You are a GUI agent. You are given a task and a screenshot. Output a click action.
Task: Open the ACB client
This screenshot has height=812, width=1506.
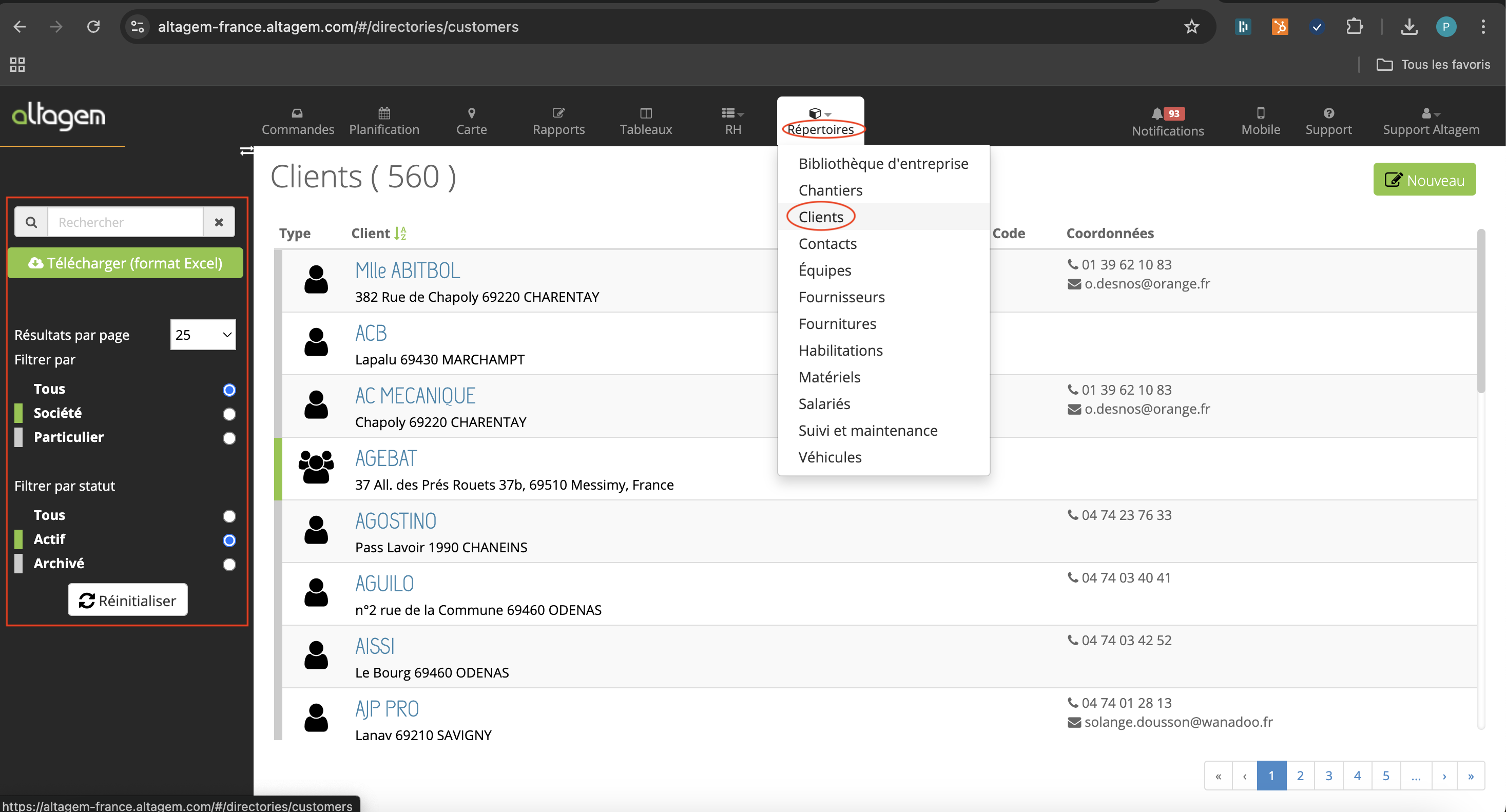click(371, 333)
